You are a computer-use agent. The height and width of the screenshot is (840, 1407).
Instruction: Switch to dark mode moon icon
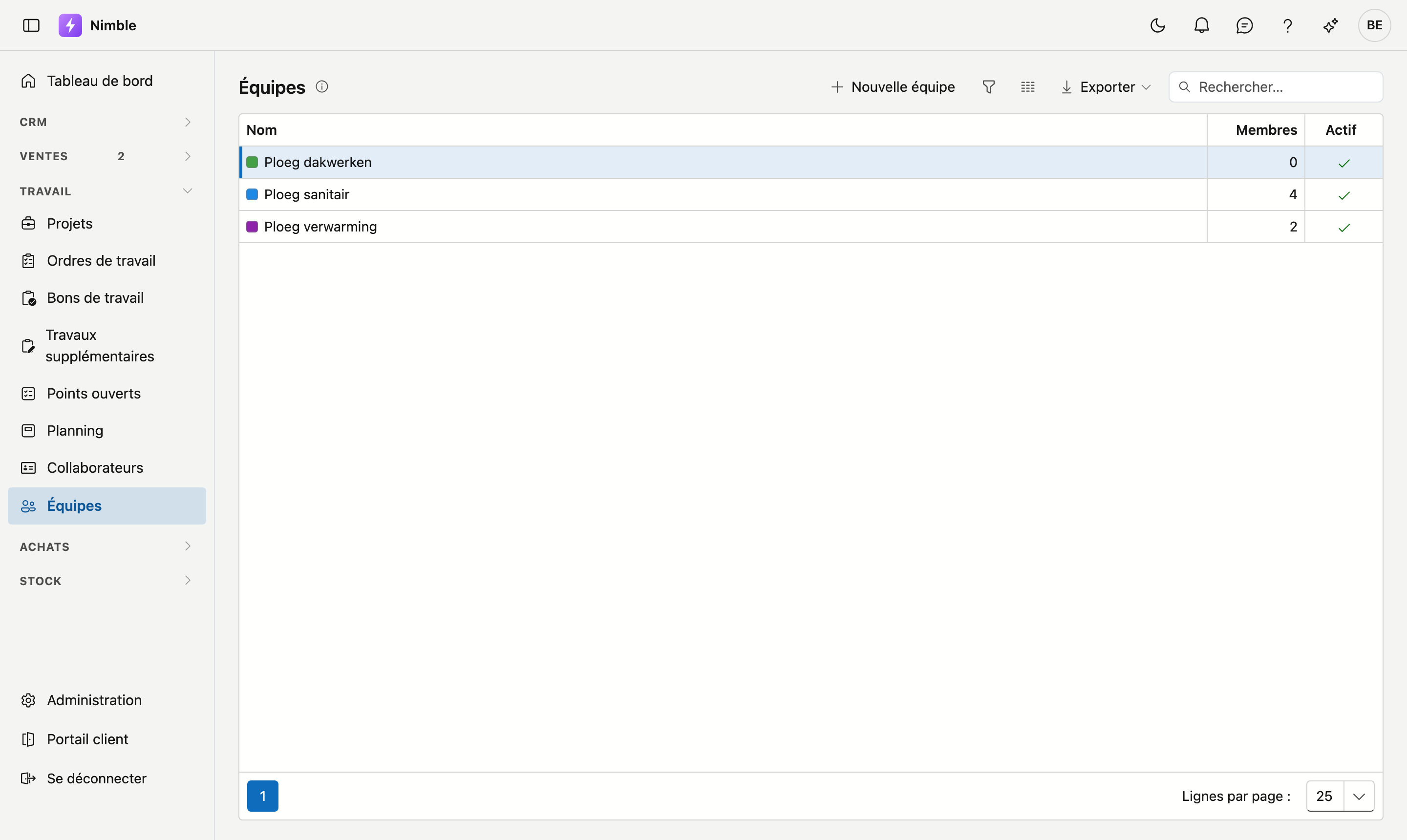tap(1157, 25)
